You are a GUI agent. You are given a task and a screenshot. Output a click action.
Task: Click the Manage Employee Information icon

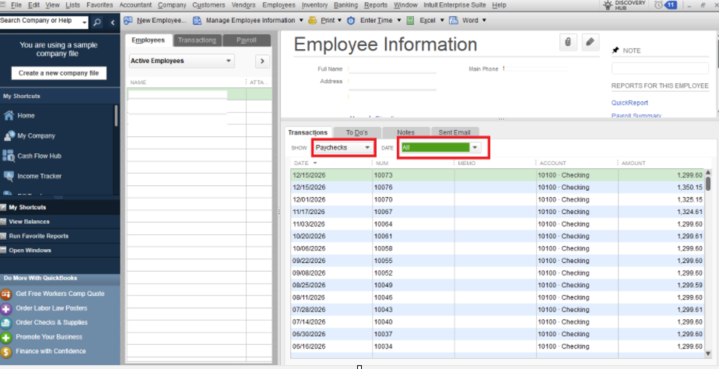[197, 21]
